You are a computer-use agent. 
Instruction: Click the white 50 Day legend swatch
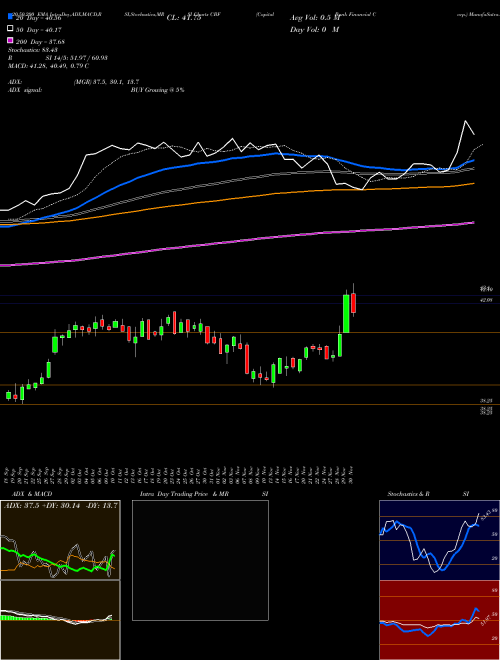pyautogui.click(x=10, y=29)
